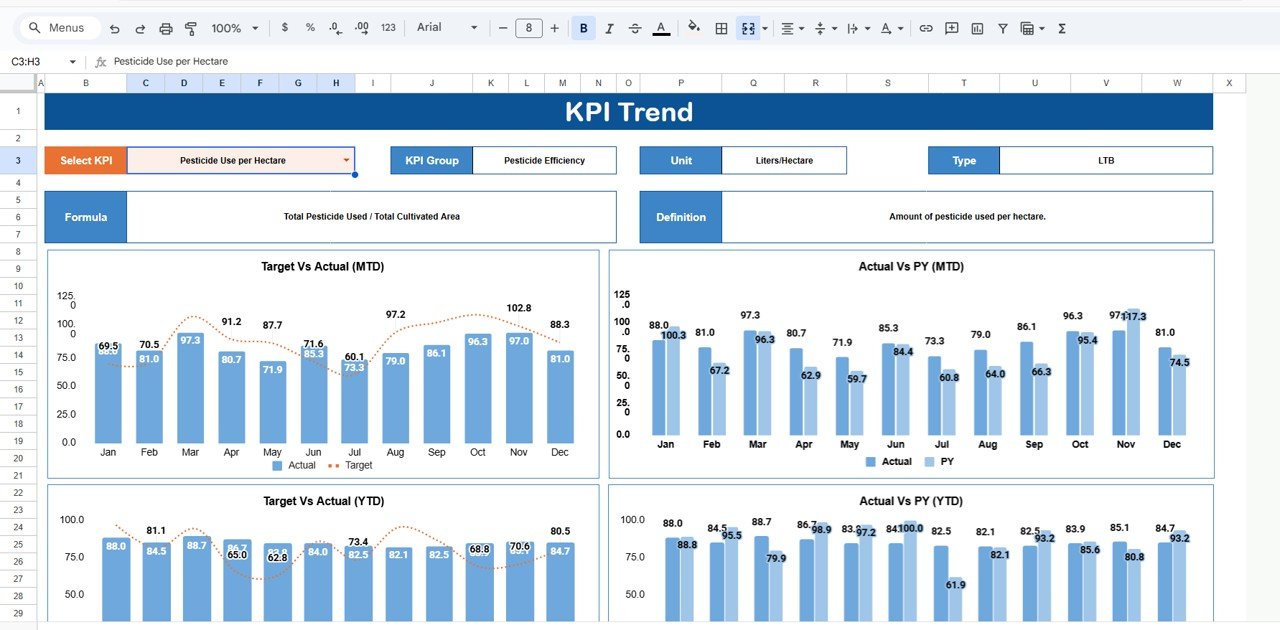Toggle bold formatting off
The image size is (1280, 630).
(583, 28)
